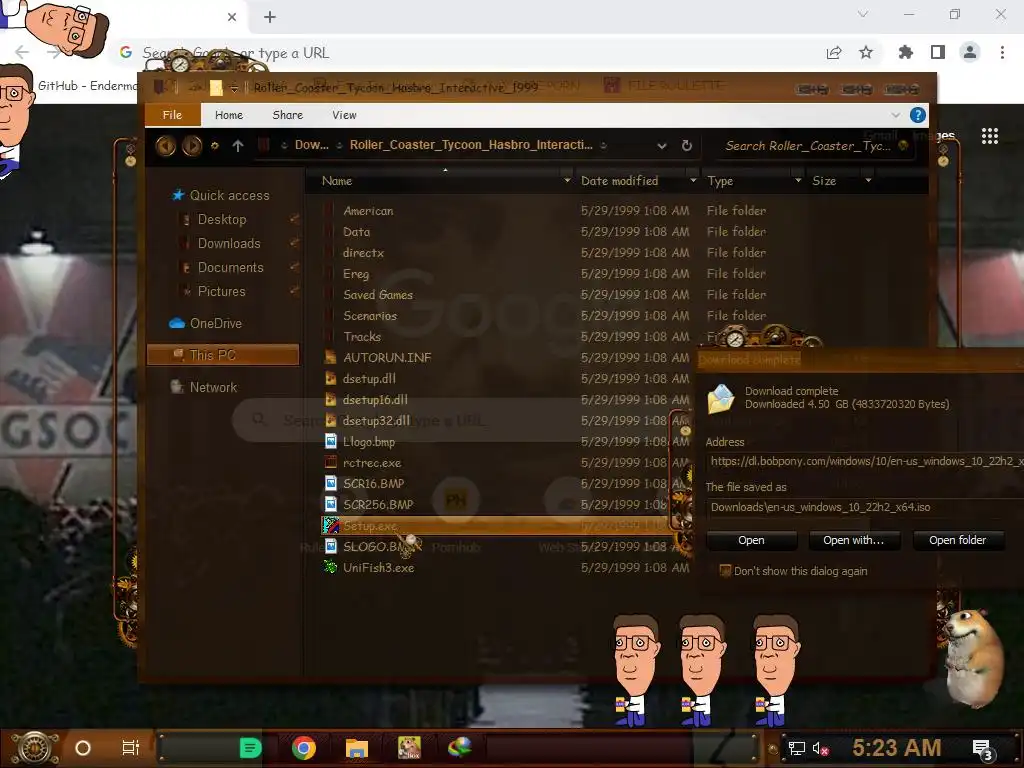The height and width of the screenshot is (768, 1024).
Task: Select OneDrive in navigation pane
Action: tap(216, 323)
